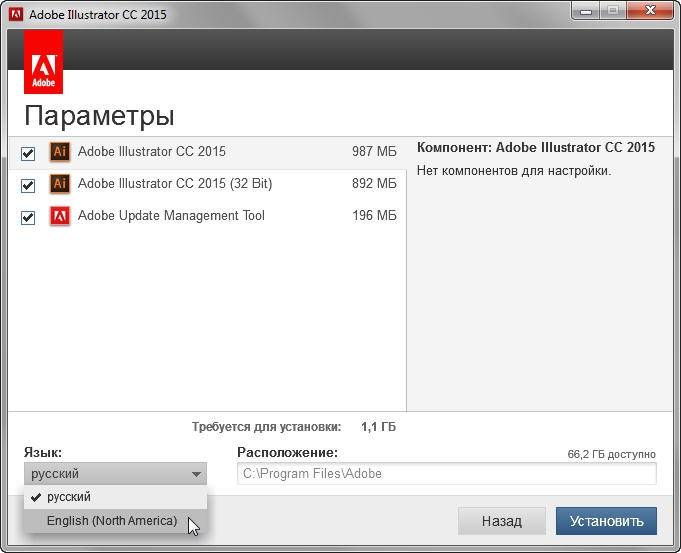Click the Illustrator icon in the title bar
Image resolution: width=681 pixels, height=553 pixels.
click(16, 14)
